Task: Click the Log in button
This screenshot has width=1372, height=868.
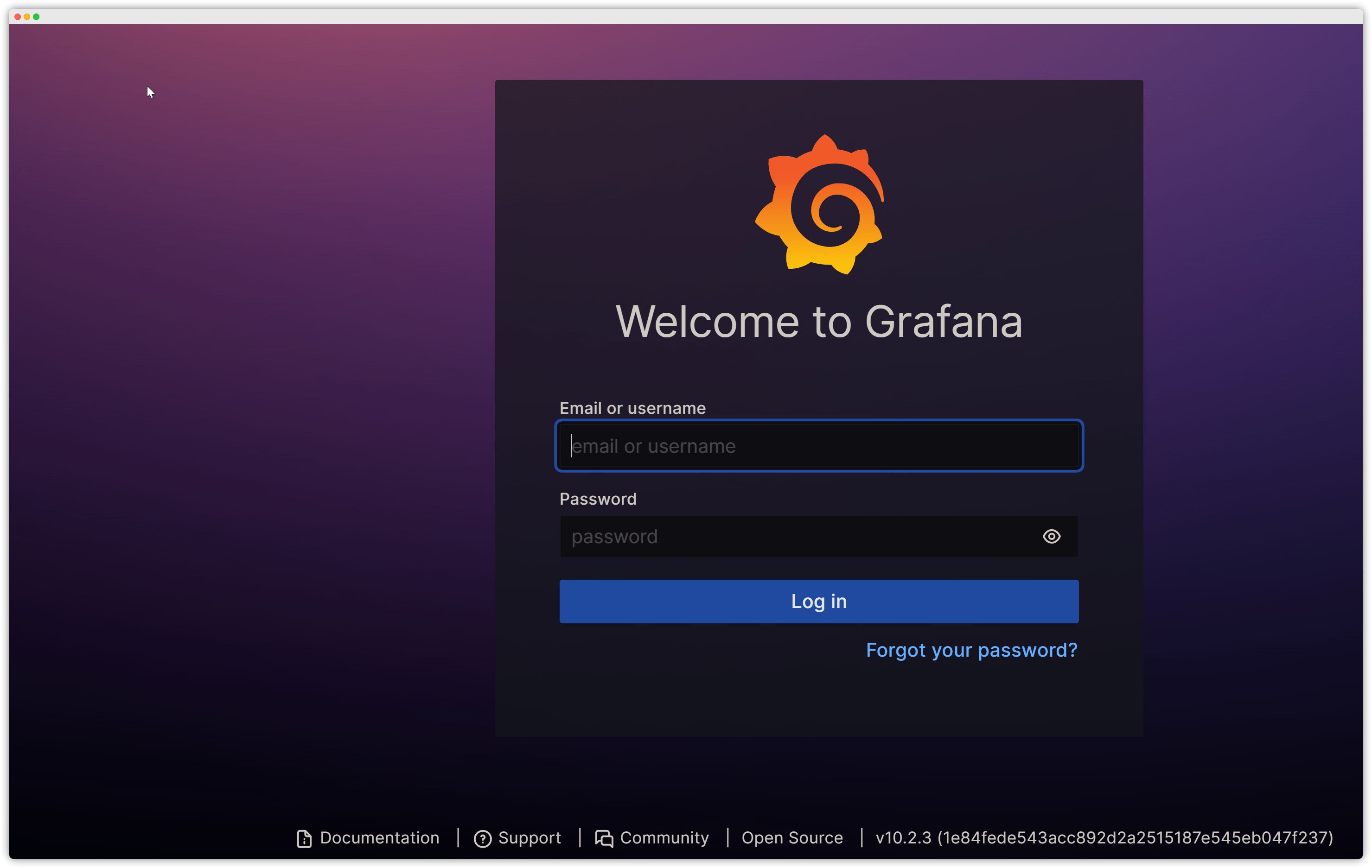Action: pos(819,601)
